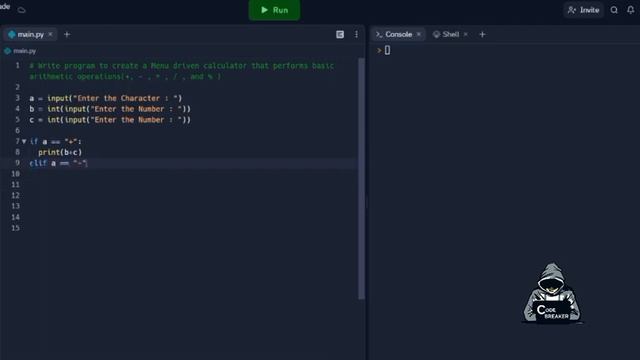
Task: Click the Python file icon on main.py tab
Action: point(12,35)
